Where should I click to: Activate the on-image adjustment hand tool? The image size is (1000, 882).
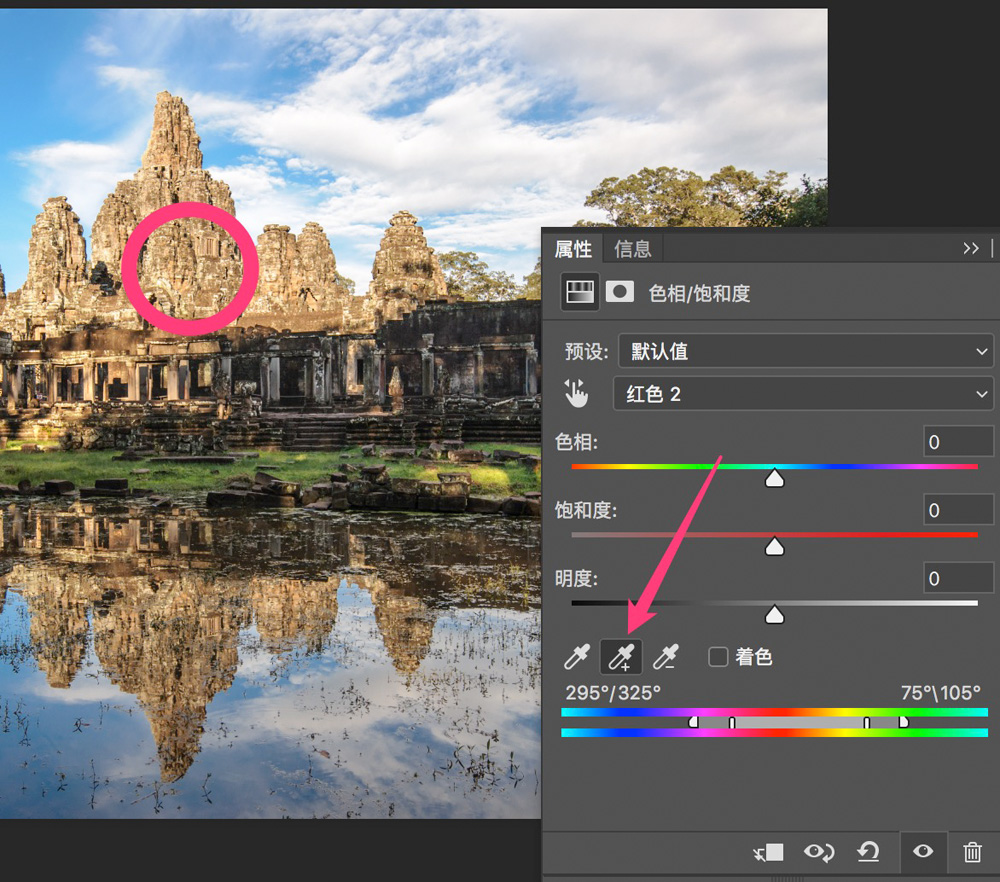click(x=576, y=393)
